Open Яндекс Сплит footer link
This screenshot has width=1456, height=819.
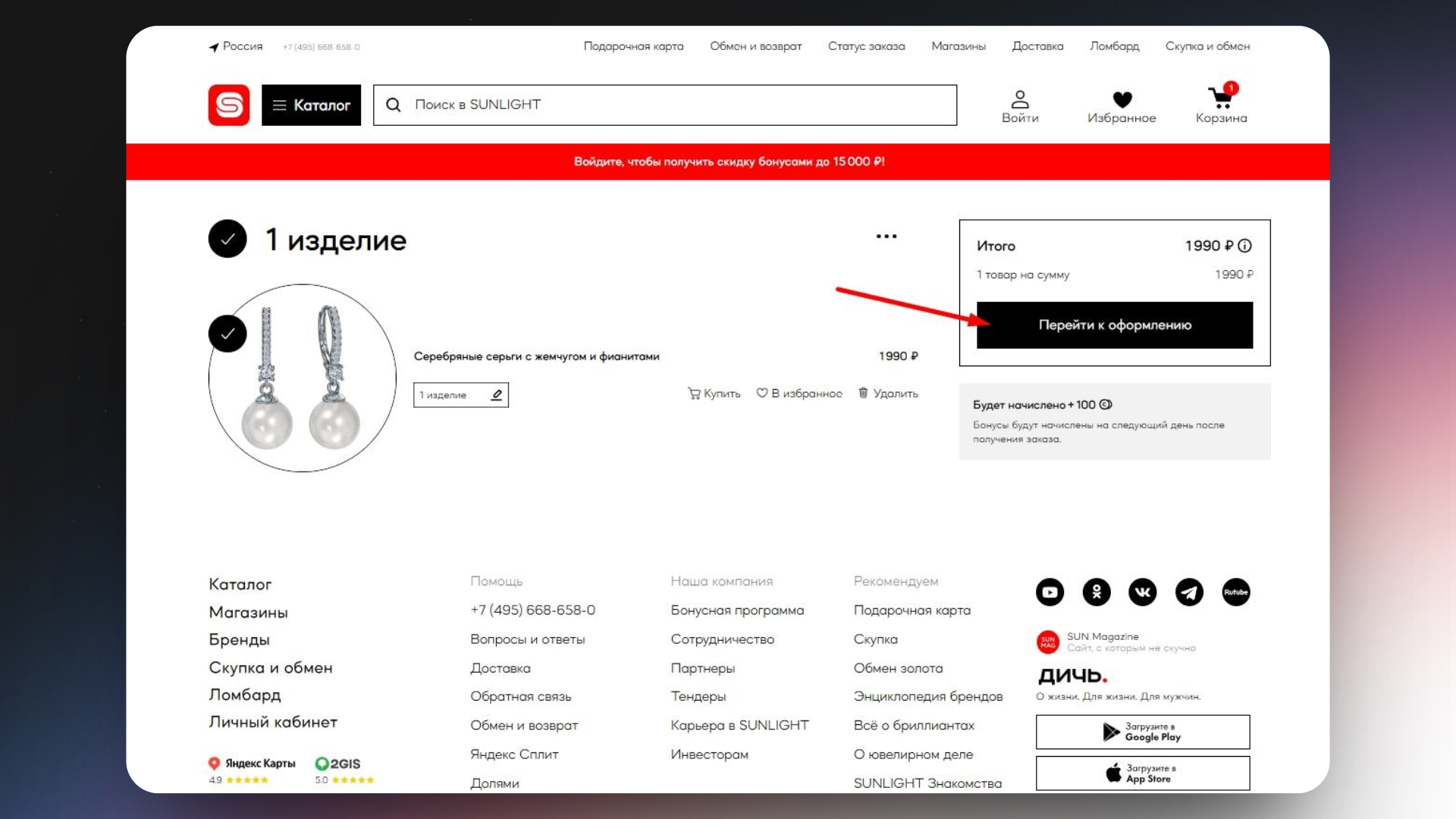pyautogui.click(x=514, y=755)
